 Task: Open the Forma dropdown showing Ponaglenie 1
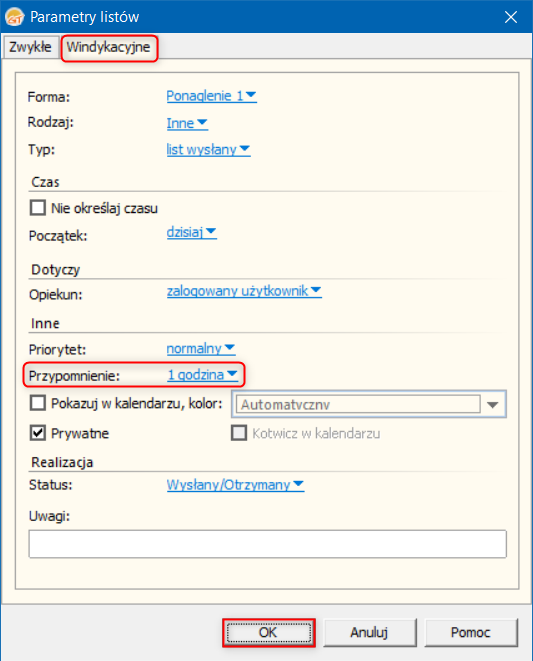[211, 96]
